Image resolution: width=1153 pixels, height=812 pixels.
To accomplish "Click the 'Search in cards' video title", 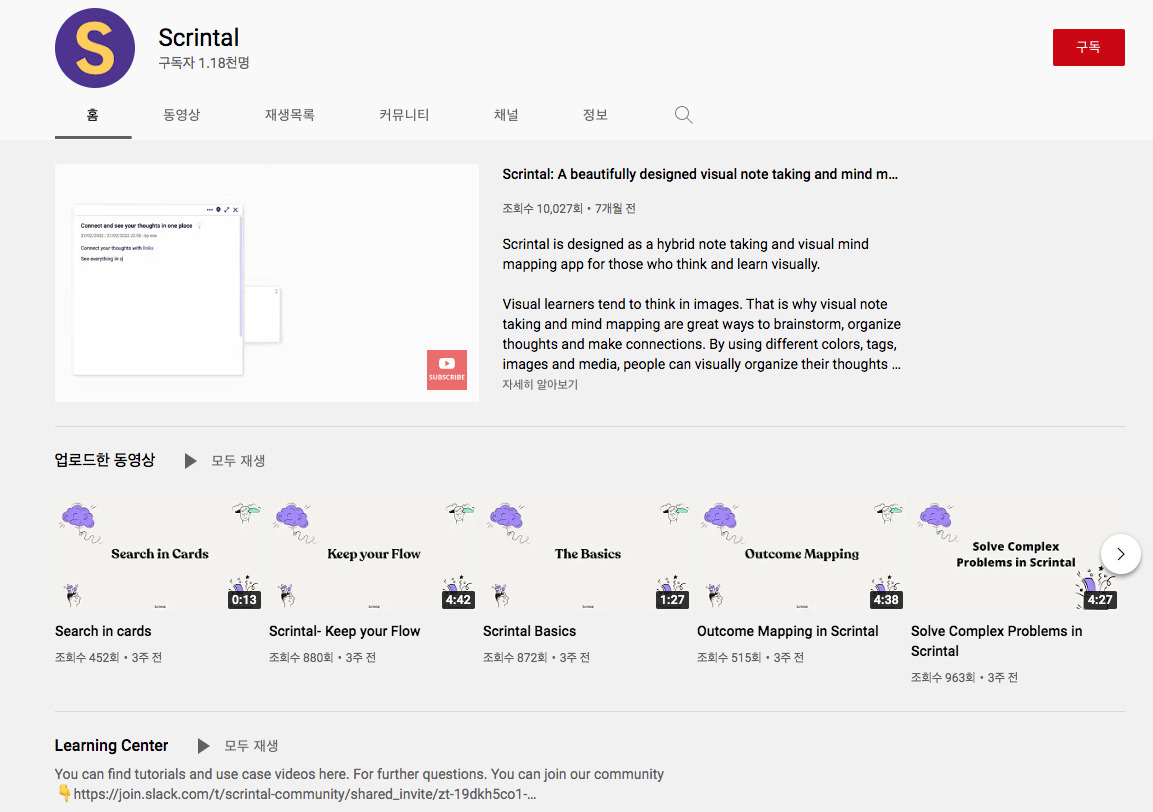I will 103,631.
